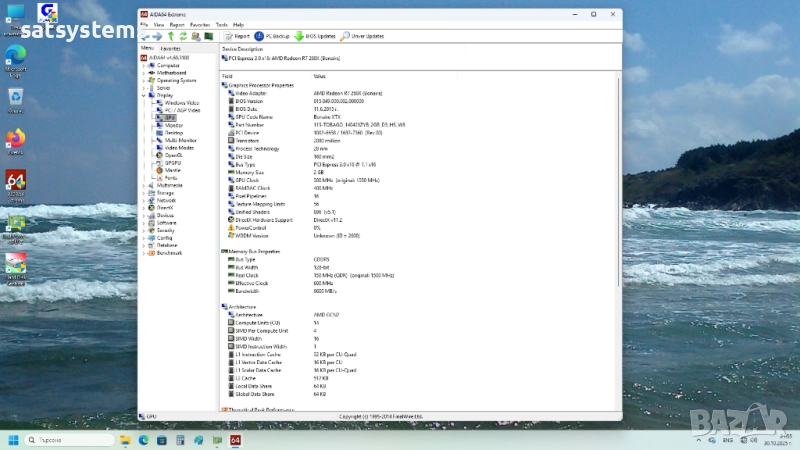Open the Tools menu
The height and width of the screenshot is (450, 800).
tap(221, 24)
